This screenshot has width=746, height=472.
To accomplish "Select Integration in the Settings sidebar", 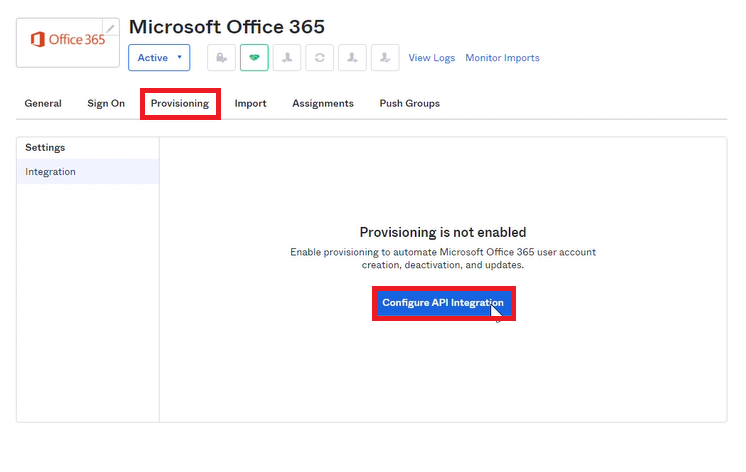I will (88, 171).
